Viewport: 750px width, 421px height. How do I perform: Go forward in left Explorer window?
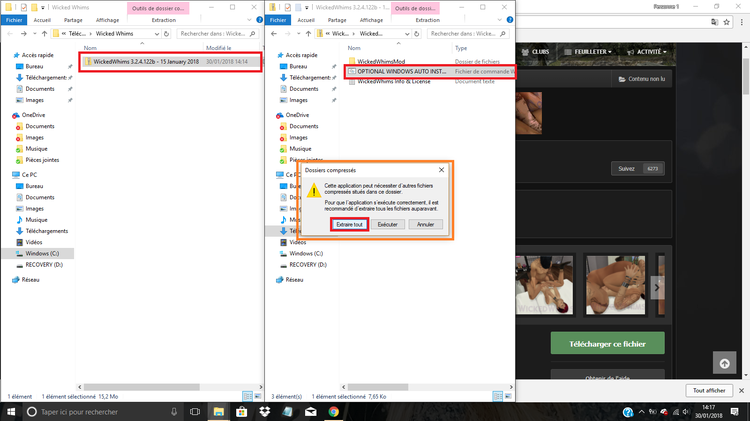pos(23,33)
